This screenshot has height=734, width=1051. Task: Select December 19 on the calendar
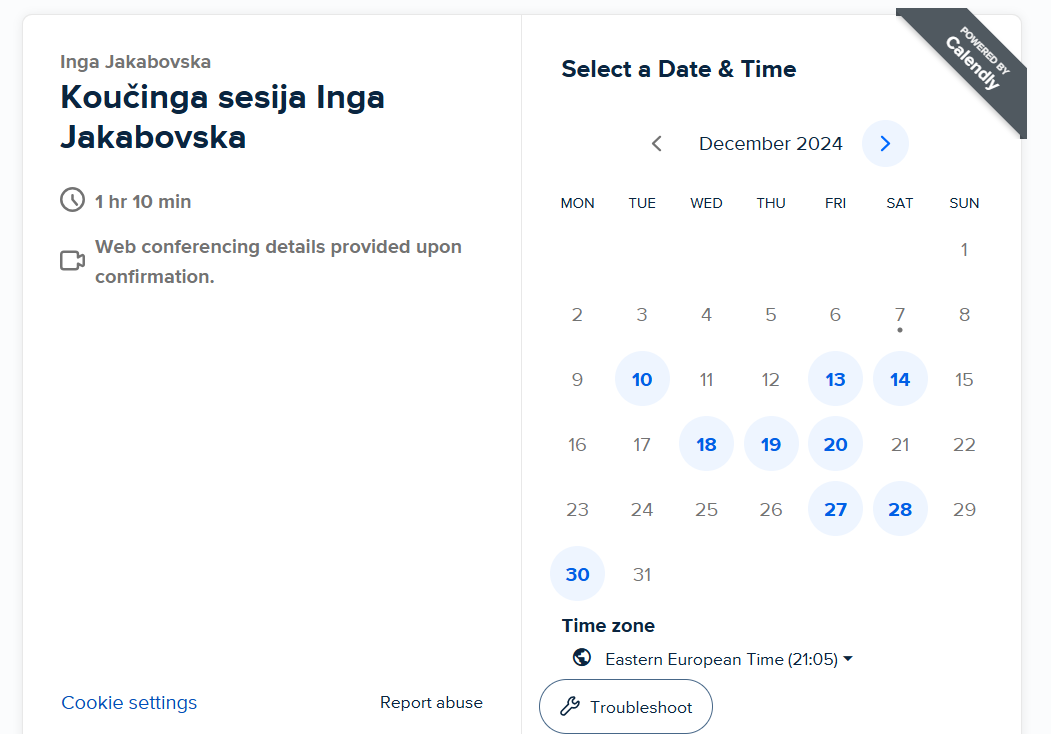pos(771,444)
